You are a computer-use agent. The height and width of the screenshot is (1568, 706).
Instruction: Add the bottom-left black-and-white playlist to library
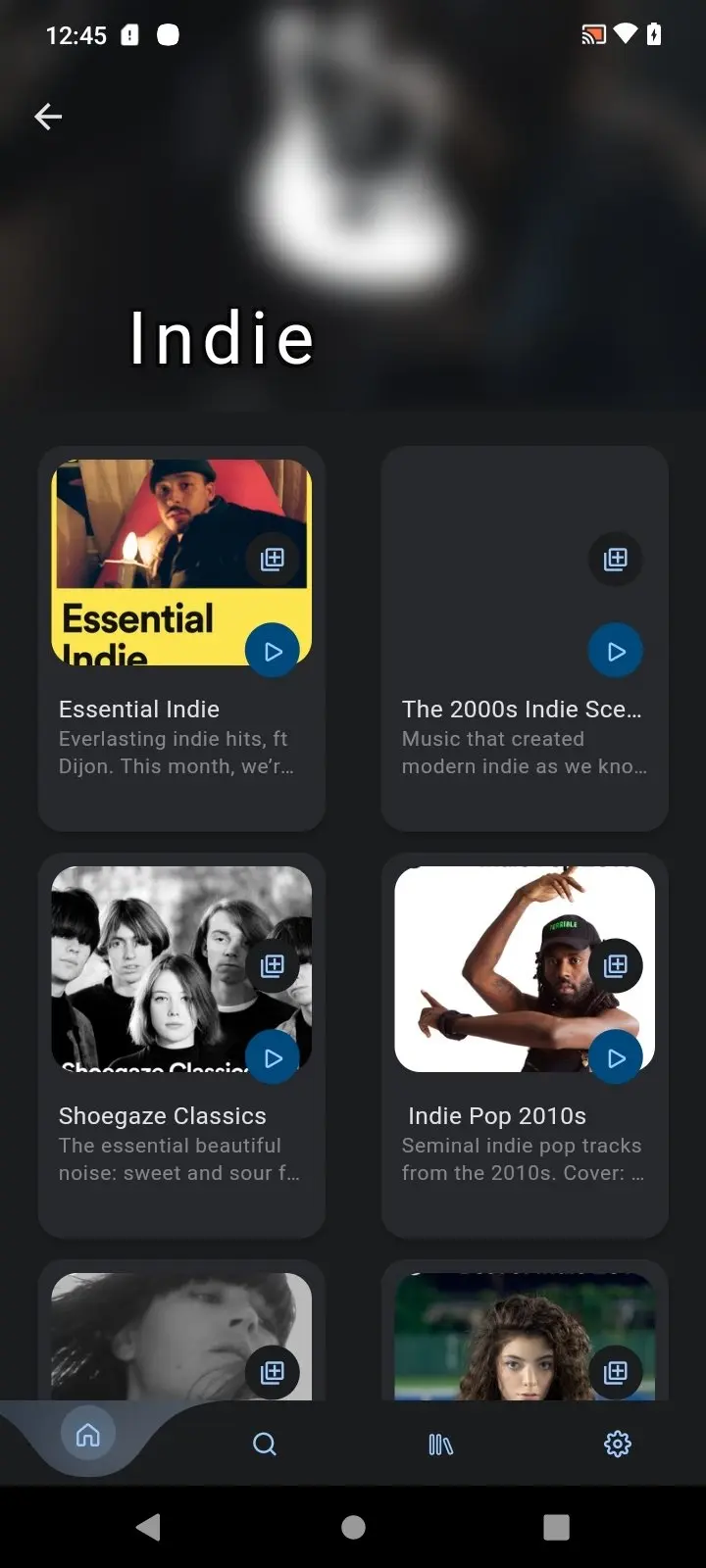click(273, 1372)
